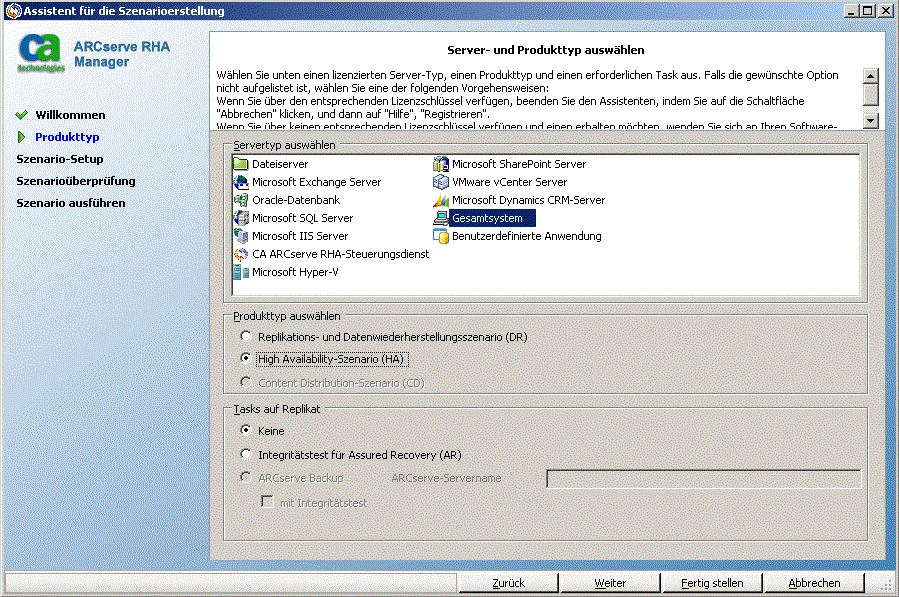The image size is (899, 597).
Task: Select Microsoft IIS Server list entry
Action: click(300, 236)
